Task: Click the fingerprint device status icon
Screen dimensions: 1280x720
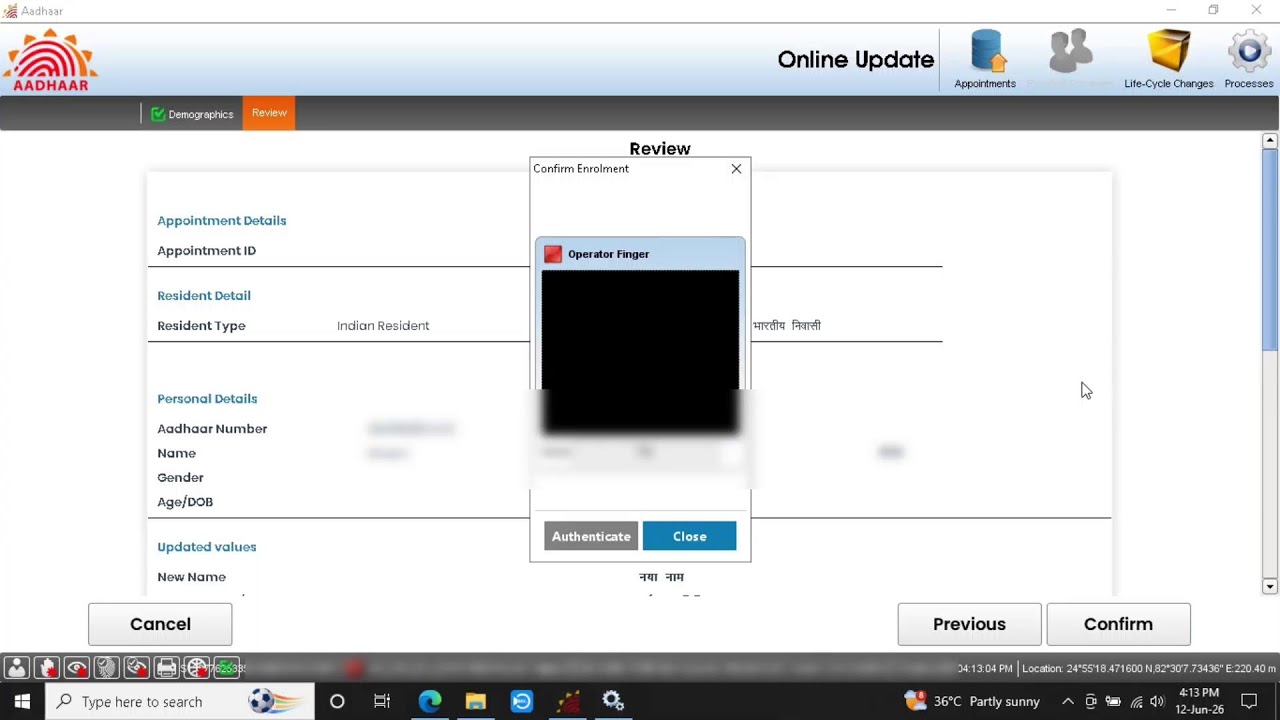Action: (107, 668)
